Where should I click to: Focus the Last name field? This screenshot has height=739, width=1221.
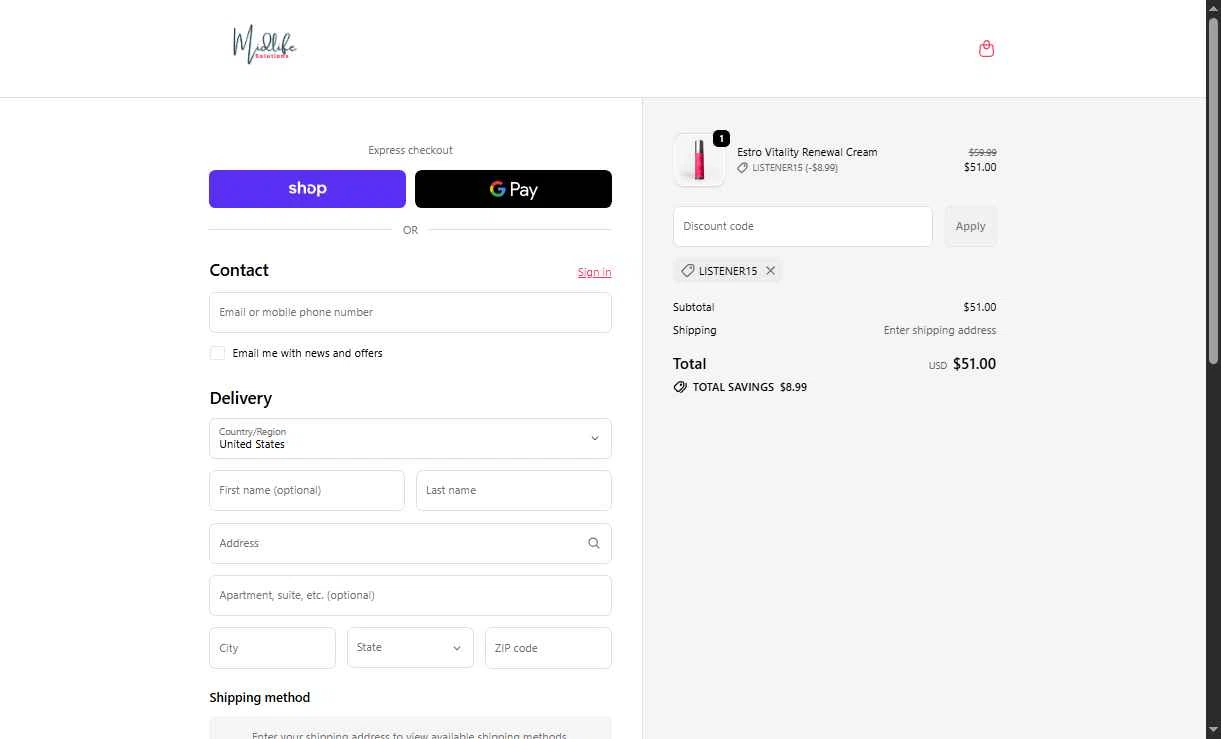tap(513, 490)
